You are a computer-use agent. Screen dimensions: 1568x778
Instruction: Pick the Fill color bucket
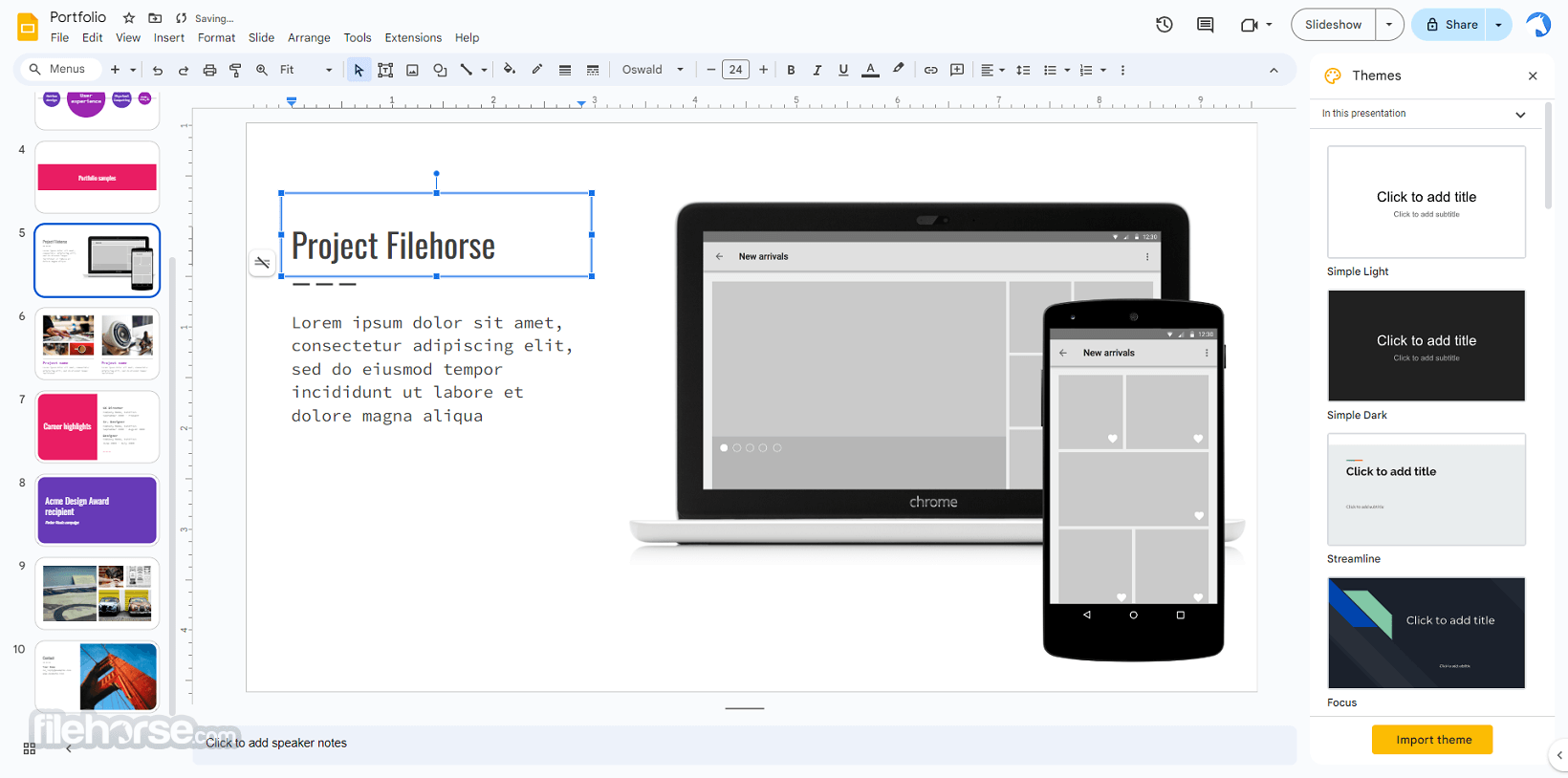[510, 70]
